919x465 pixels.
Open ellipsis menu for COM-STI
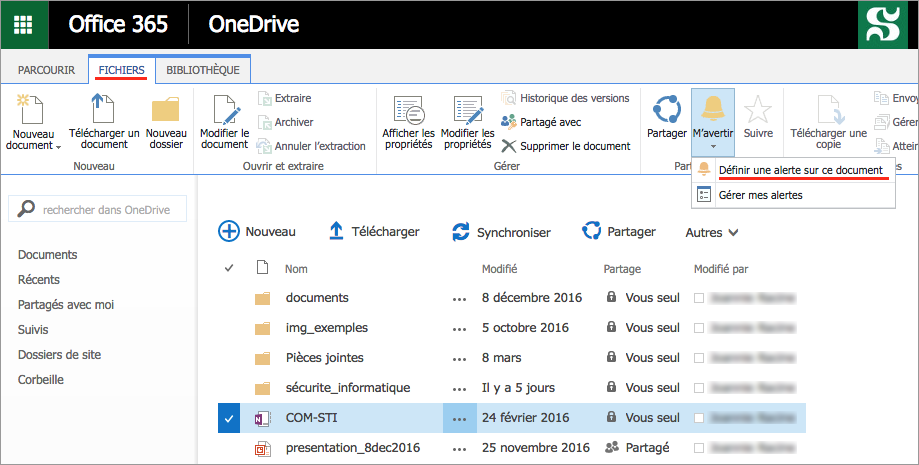coord(460,418)
